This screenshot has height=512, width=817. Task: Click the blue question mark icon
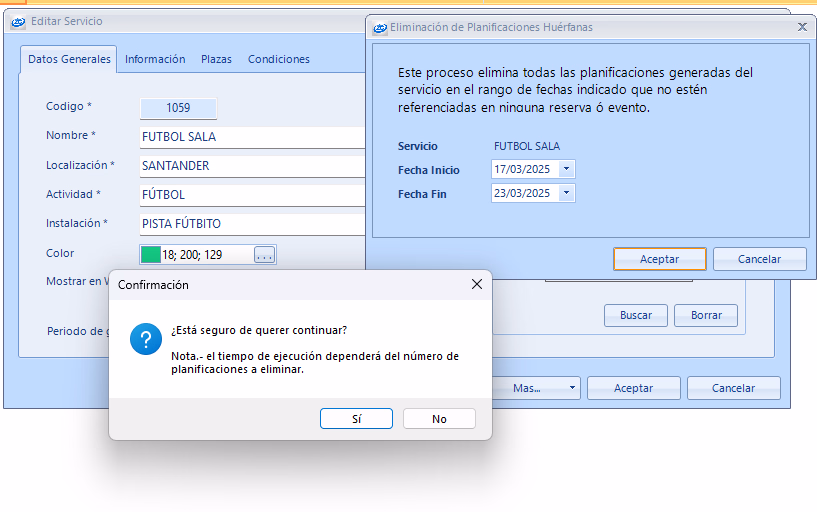point(146,340)
